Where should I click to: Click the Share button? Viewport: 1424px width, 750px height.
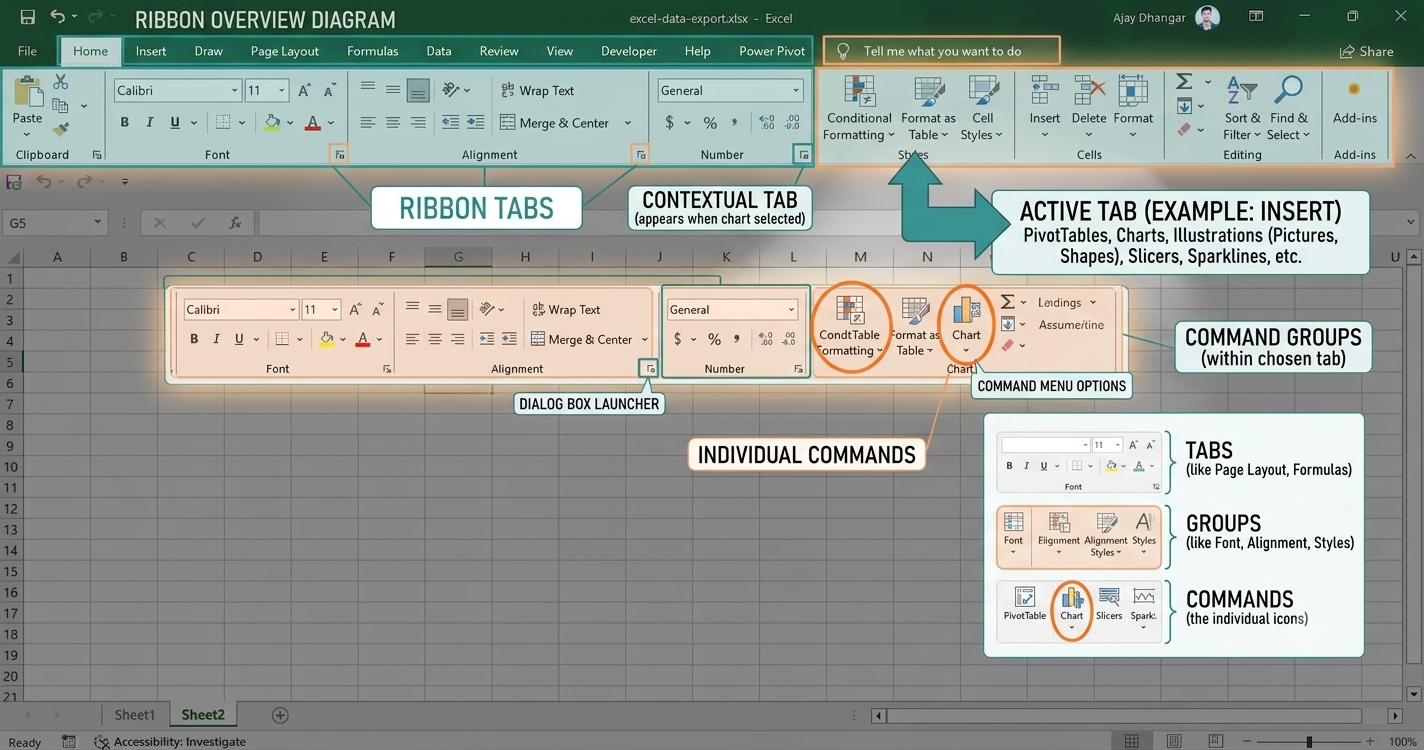1366,51
